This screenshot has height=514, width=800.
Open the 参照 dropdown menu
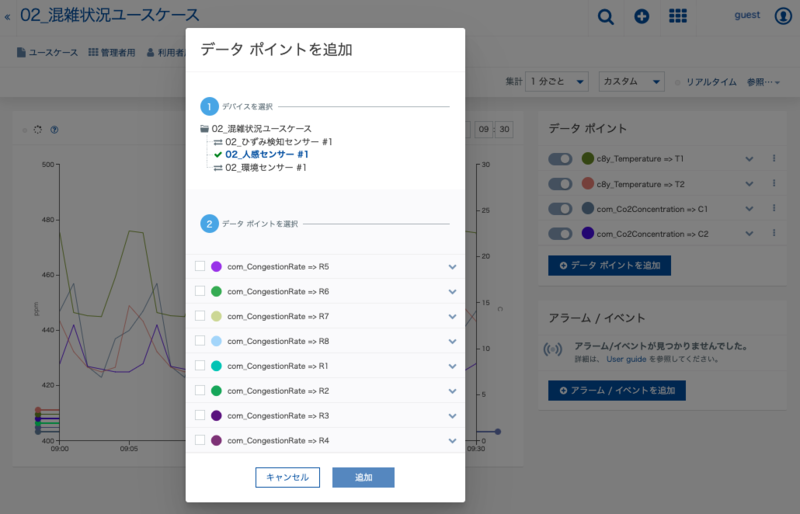coord(764,82)
